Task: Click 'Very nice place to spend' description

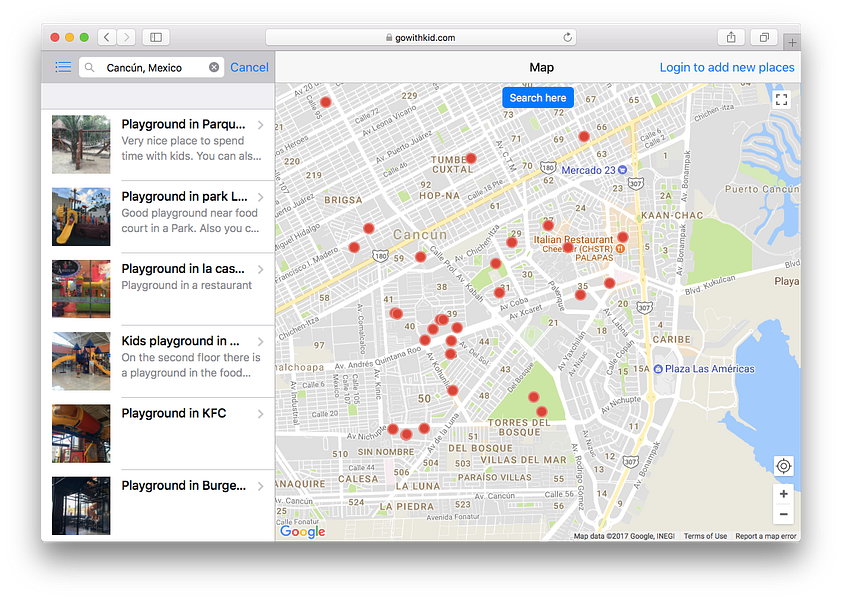Action: [183, 141]
